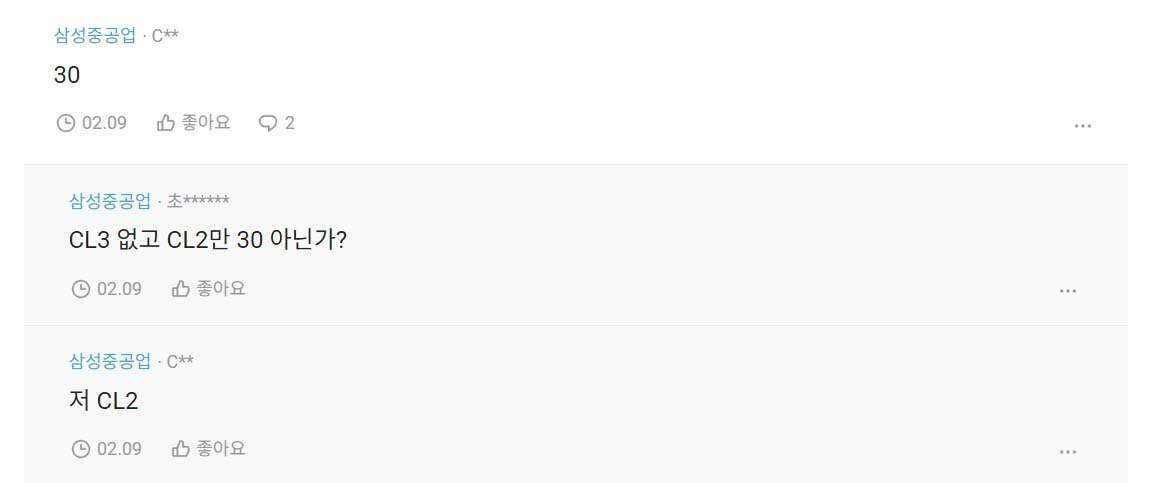Click clock icon on 초****** reply
1161x483 pixels.
click(x=81, y=289)
